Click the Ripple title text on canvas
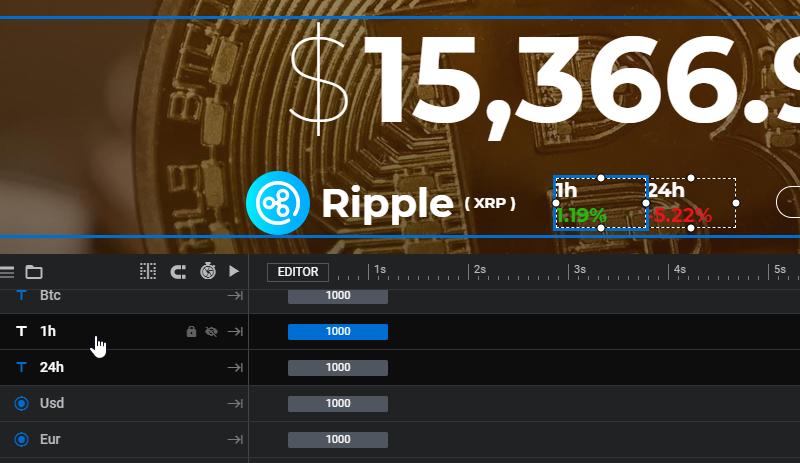Screen dimensions: 800x463 pos(387,205)
